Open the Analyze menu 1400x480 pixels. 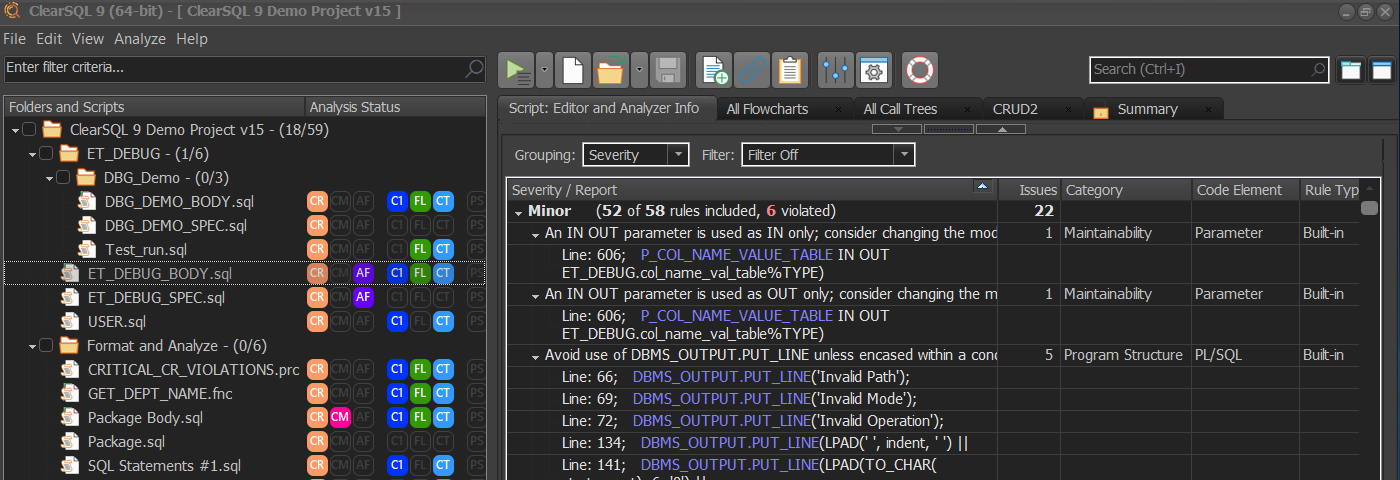click(x=140, y=39)
